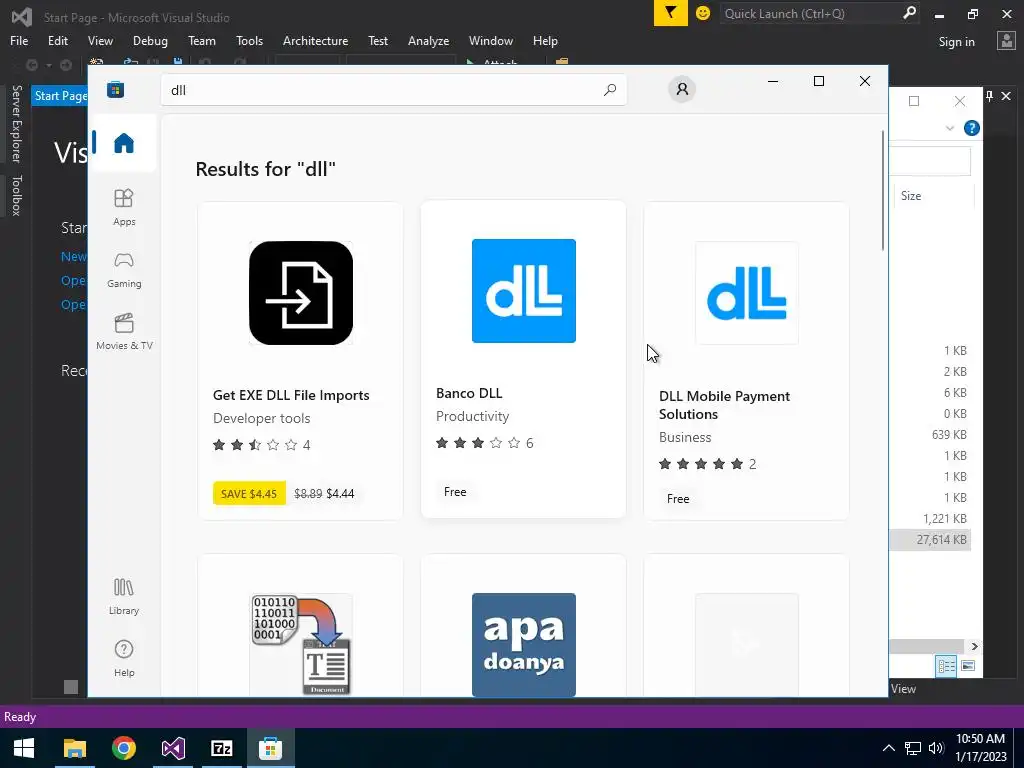1024x768 pixels.
Task: Open Get EXE DLL File Imports app icon
Action: 300,293
